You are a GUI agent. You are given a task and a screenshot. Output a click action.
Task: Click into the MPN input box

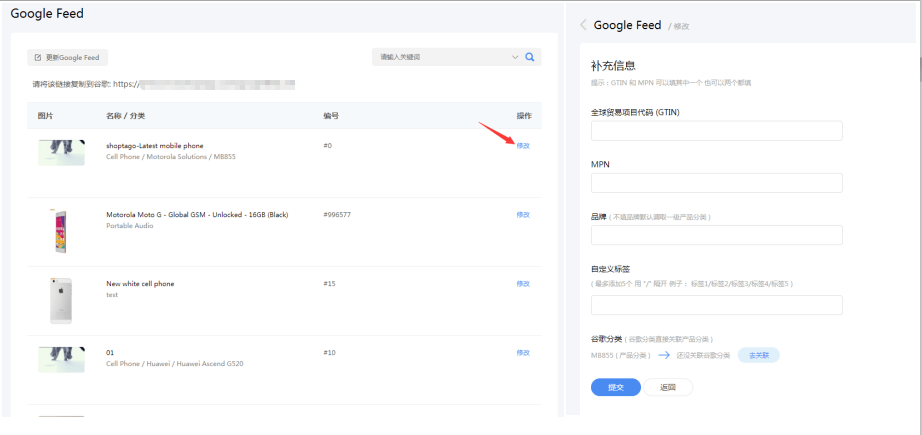coord(716,183)
